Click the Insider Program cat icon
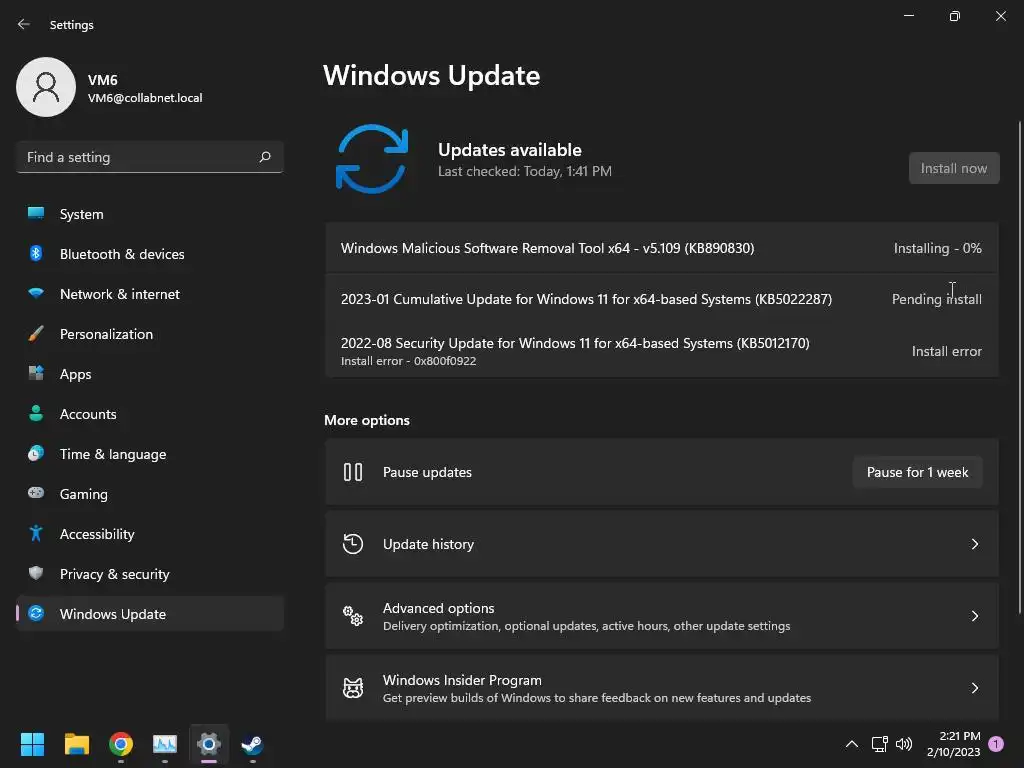The height and width of the screenshot is (768, 1024). (x=353, y=688)
